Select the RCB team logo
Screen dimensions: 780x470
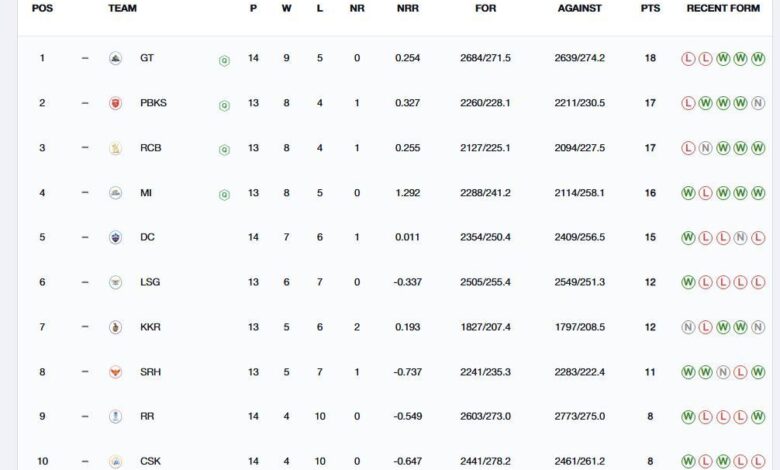pyautogui.click(x=115, y=149)
